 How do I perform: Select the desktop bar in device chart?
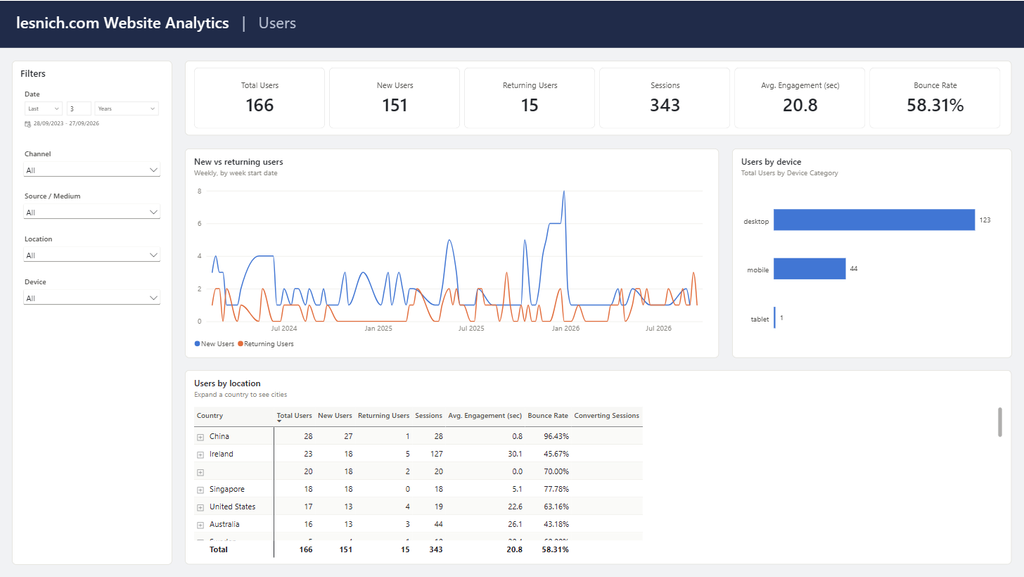[874, 220]
